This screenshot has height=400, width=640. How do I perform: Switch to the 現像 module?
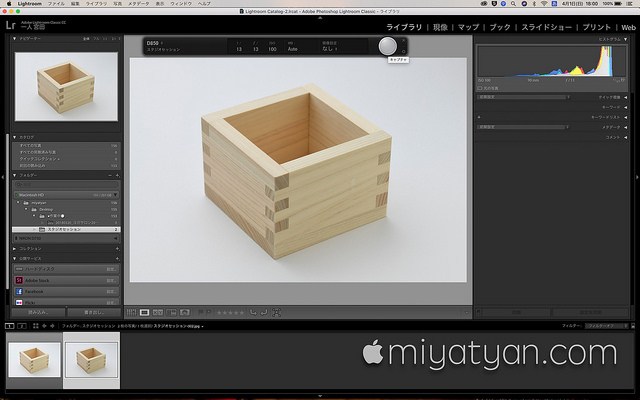coord(440,27)
